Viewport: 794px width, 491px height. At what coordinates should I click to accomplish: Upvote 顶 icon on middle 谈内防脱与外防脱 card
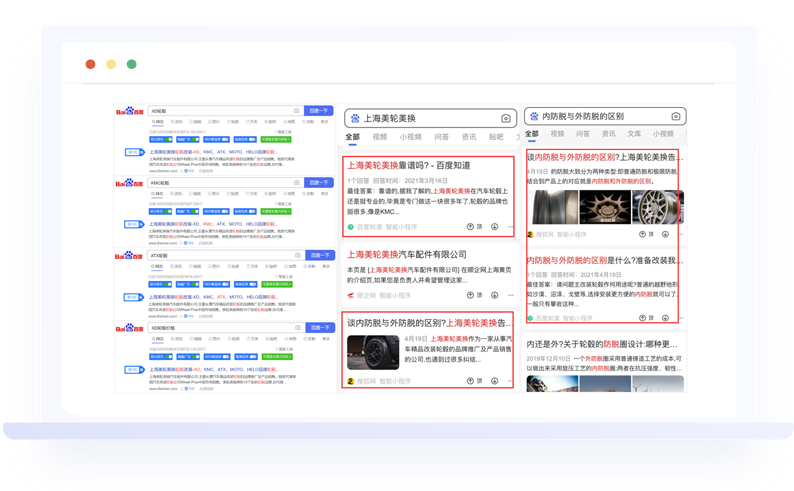click(x=470, y=381)
